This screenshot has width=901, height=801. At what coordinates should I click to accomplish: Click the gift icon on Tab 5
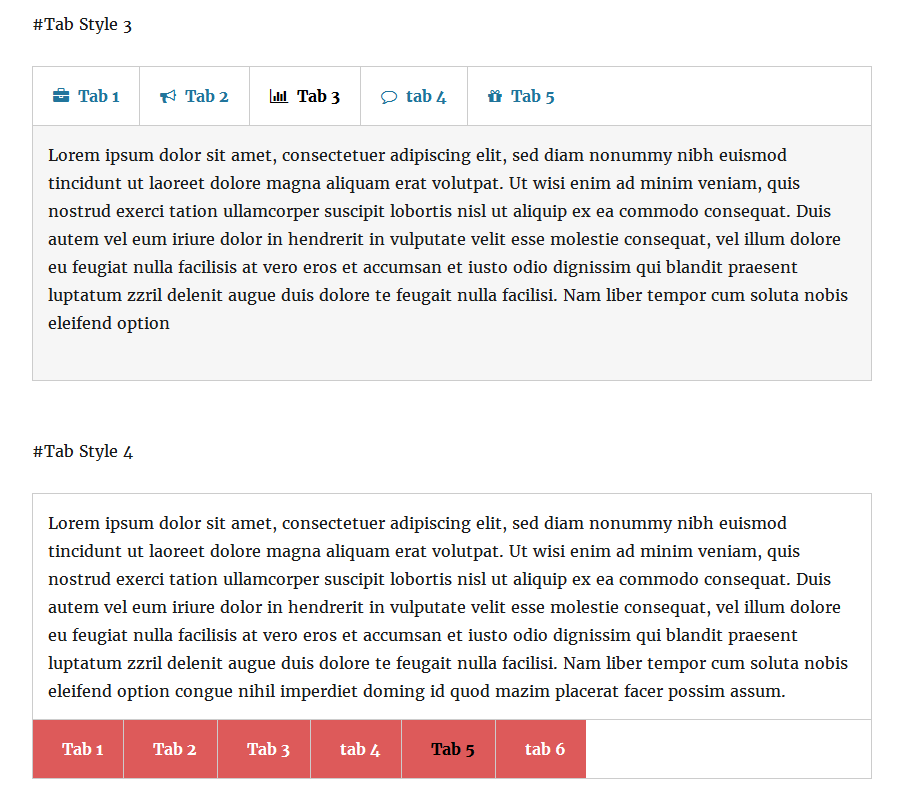click(x=495, y=96)
